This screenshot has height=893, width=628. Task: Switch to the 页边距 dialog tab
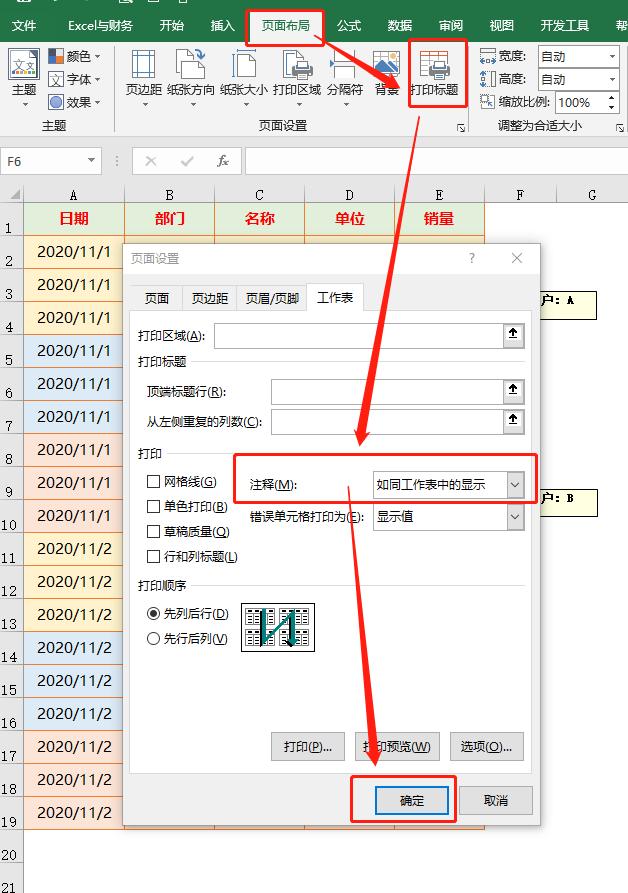[210, 298]
